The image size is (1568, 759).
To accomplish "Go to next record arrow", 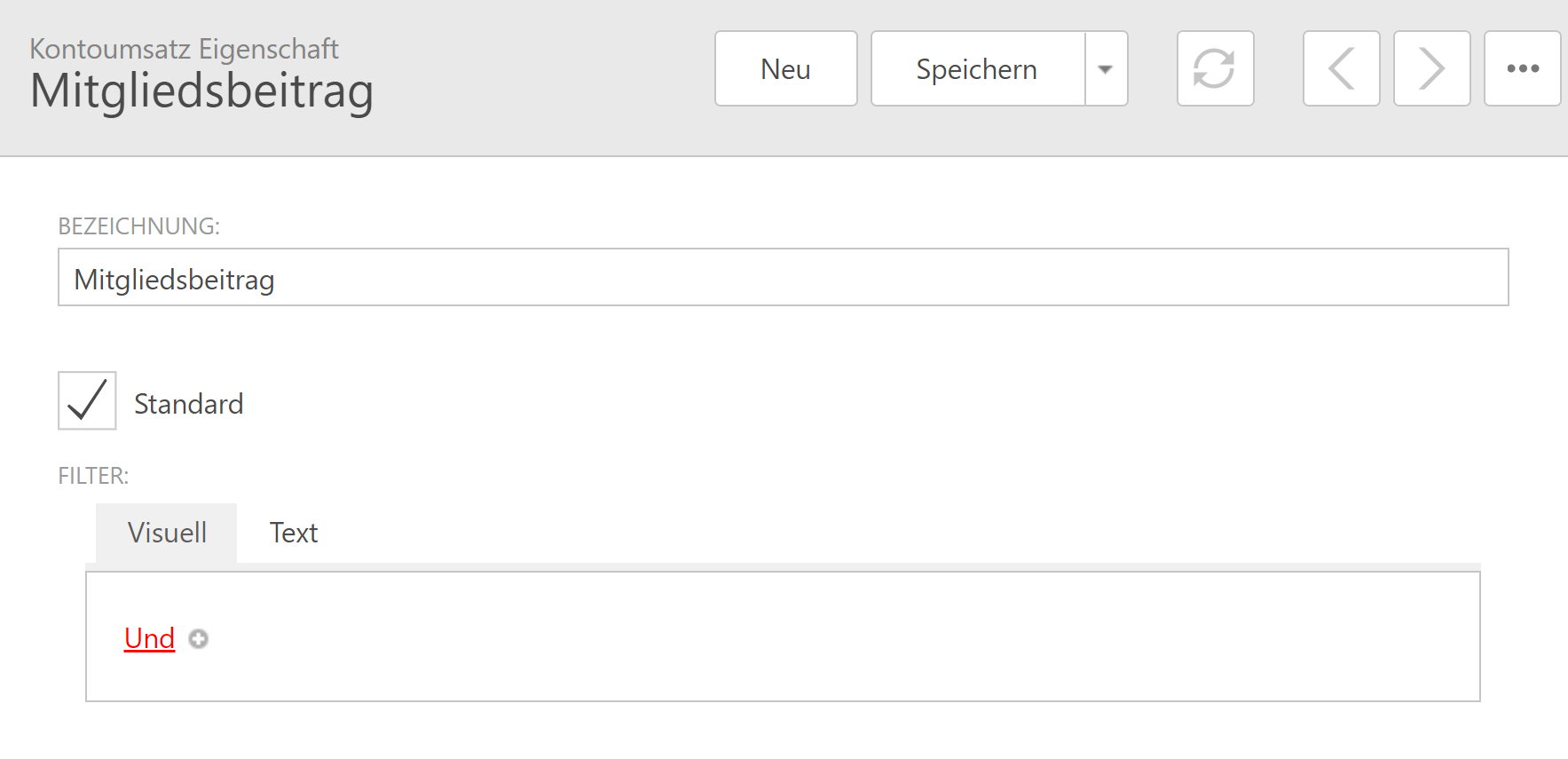I will [x=1431, y=69].
